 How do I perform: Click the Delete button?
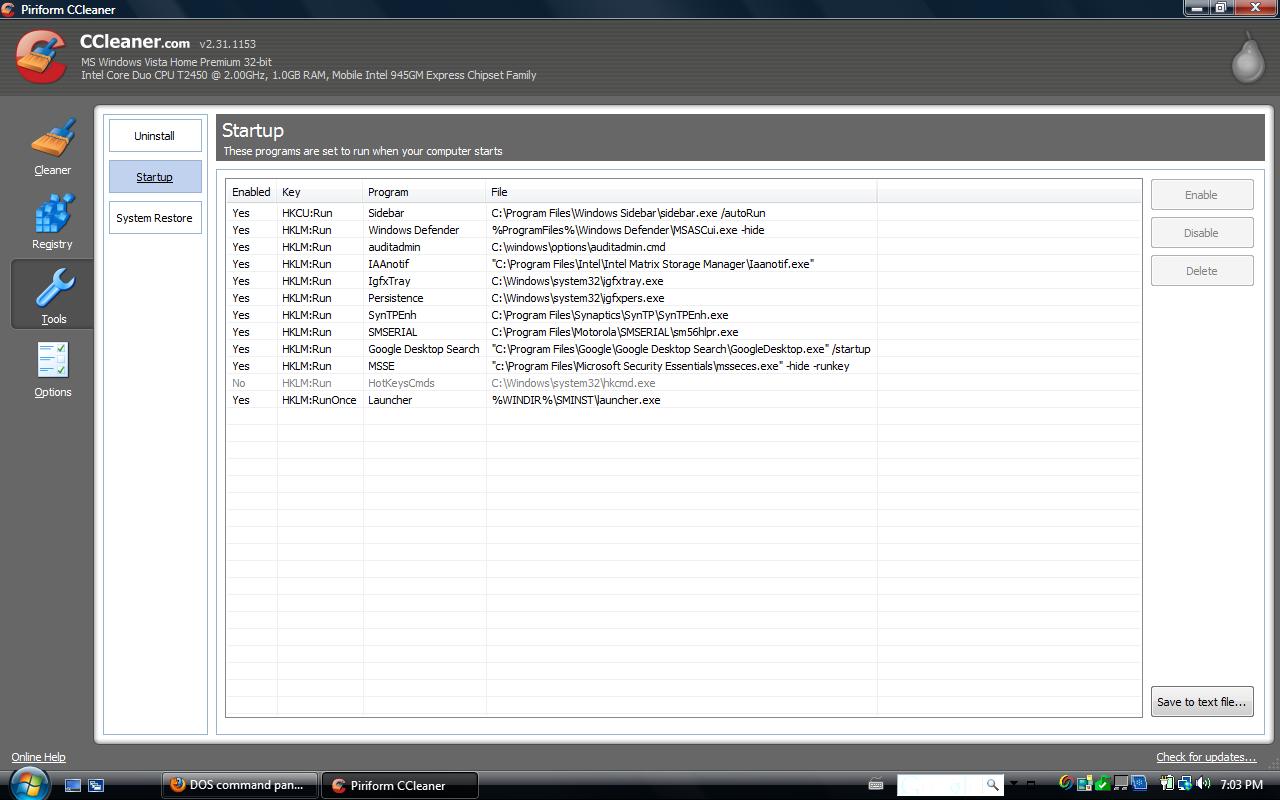tap(1201, 271)
